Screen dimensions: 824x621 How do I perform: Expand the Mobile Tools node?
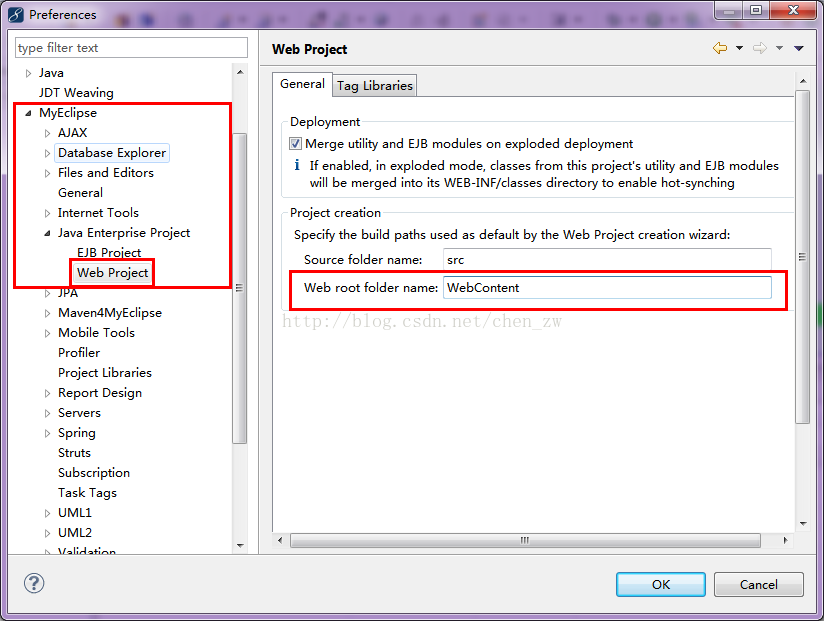(x=47, y=333)
